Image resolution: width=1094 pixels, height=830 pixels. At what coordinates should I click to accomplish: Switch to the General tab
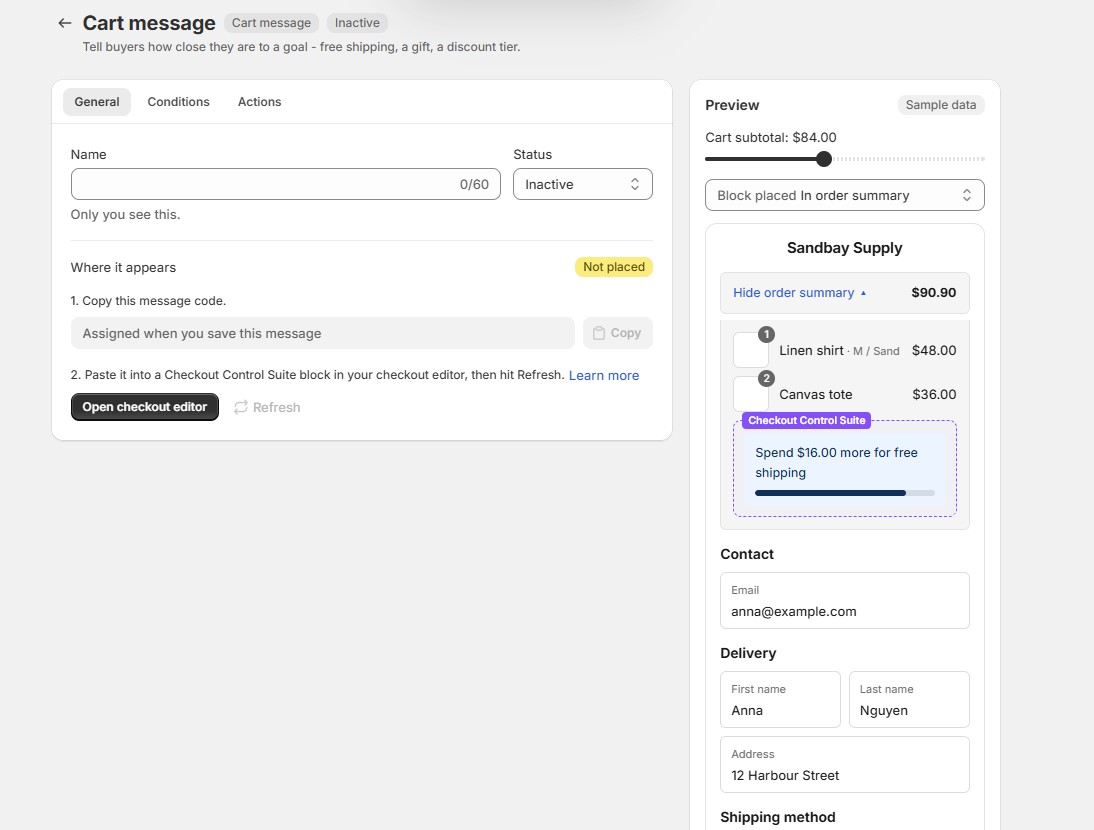pyautogui.click(x=97, y=102)
